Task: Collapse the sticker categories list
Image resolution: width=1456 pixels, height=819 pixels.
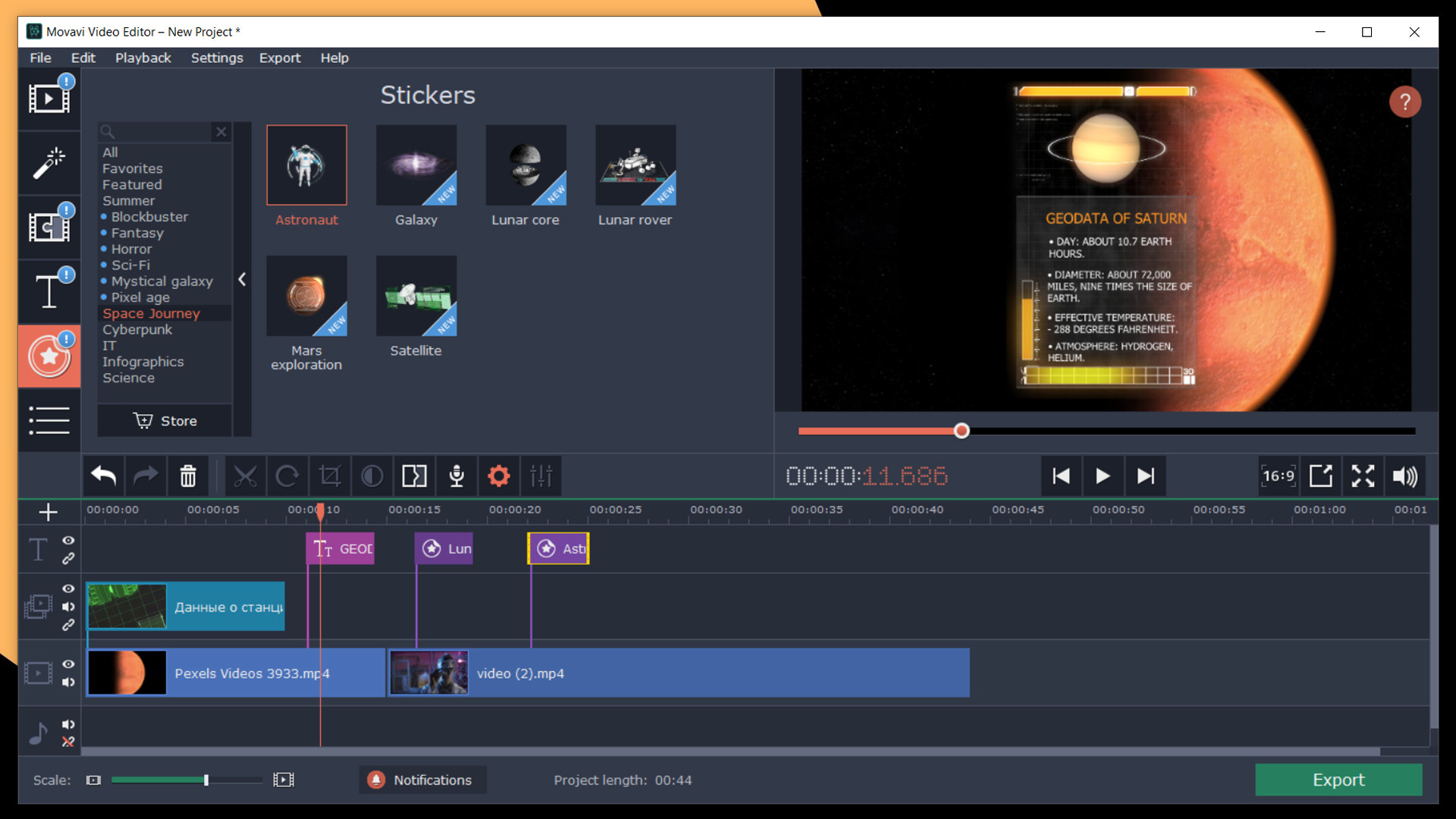Action: click(x=242, y=279)
